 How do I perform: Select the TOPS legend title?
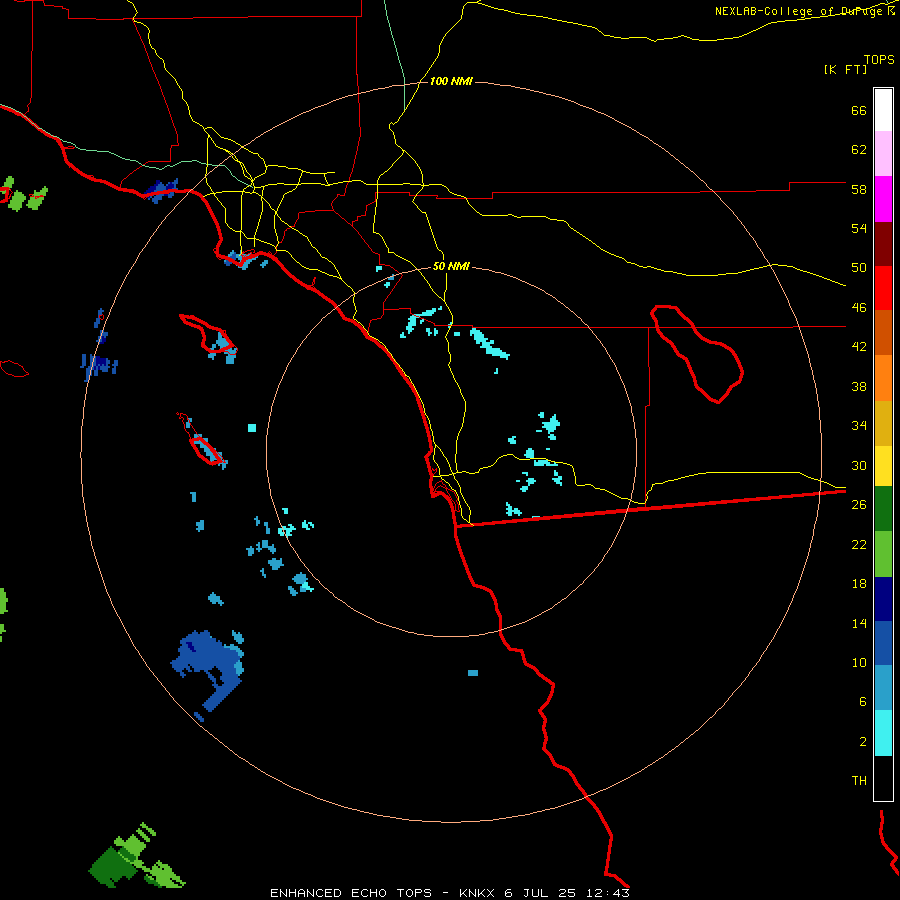[879, 59]
